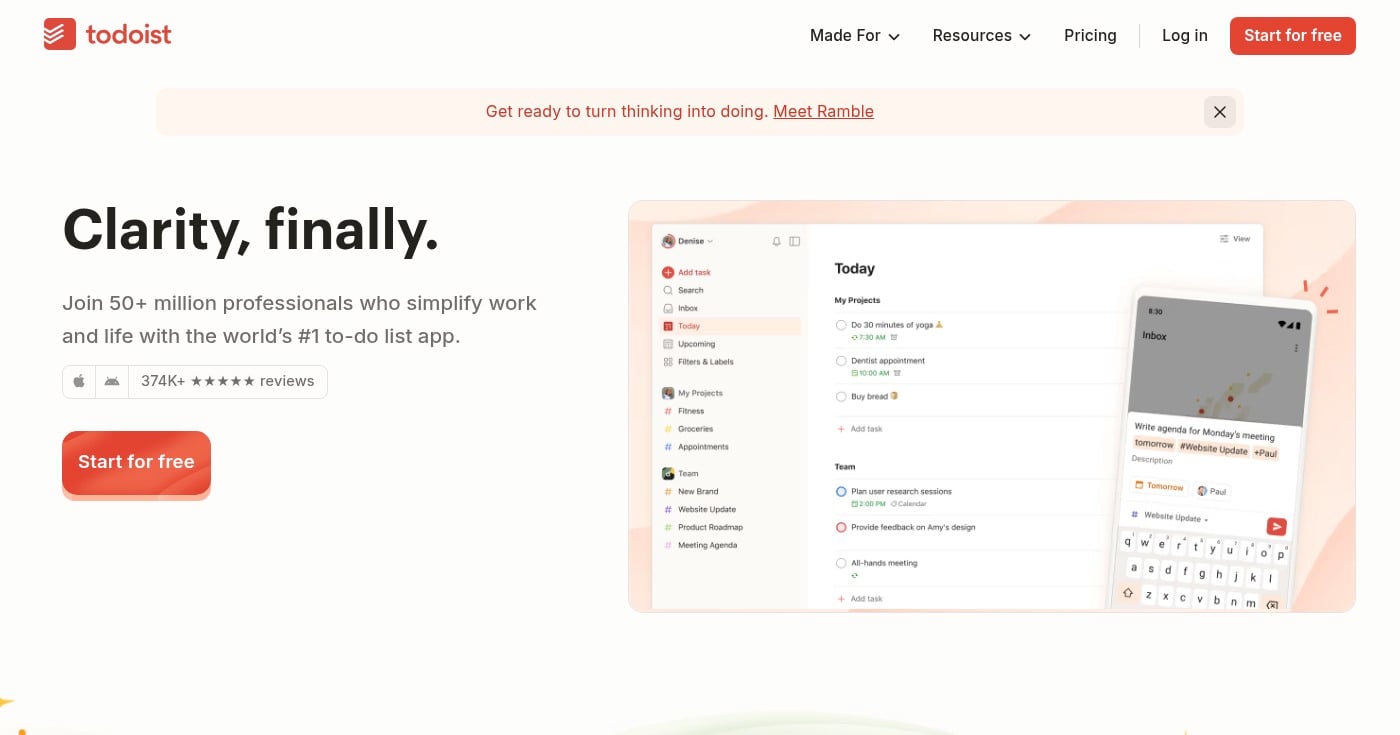Dismiss the Ramble announcement banner
Viewport: 1400px width, 735px height.
[x=1220, y=112]
